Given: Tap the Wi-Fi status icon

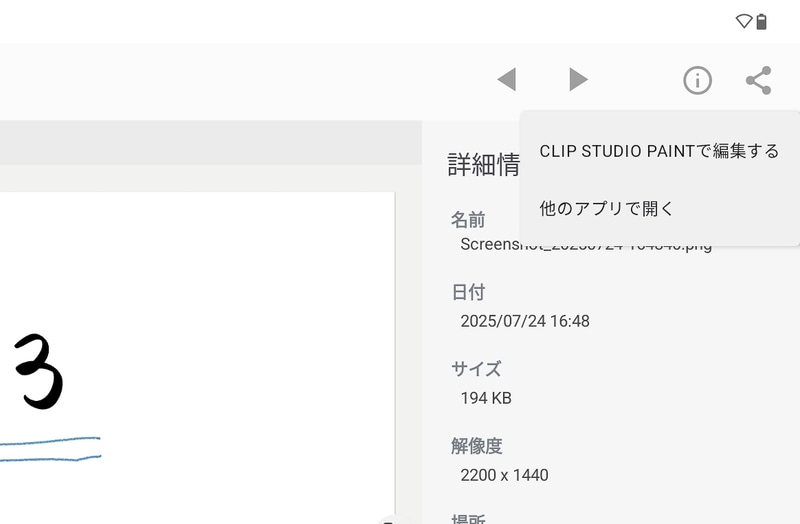Looking at the screenshot, I should point(744,21).
